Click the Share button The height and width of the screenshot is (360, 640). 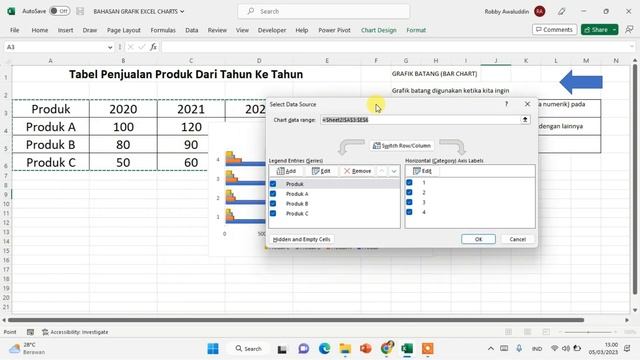point(596,29)
